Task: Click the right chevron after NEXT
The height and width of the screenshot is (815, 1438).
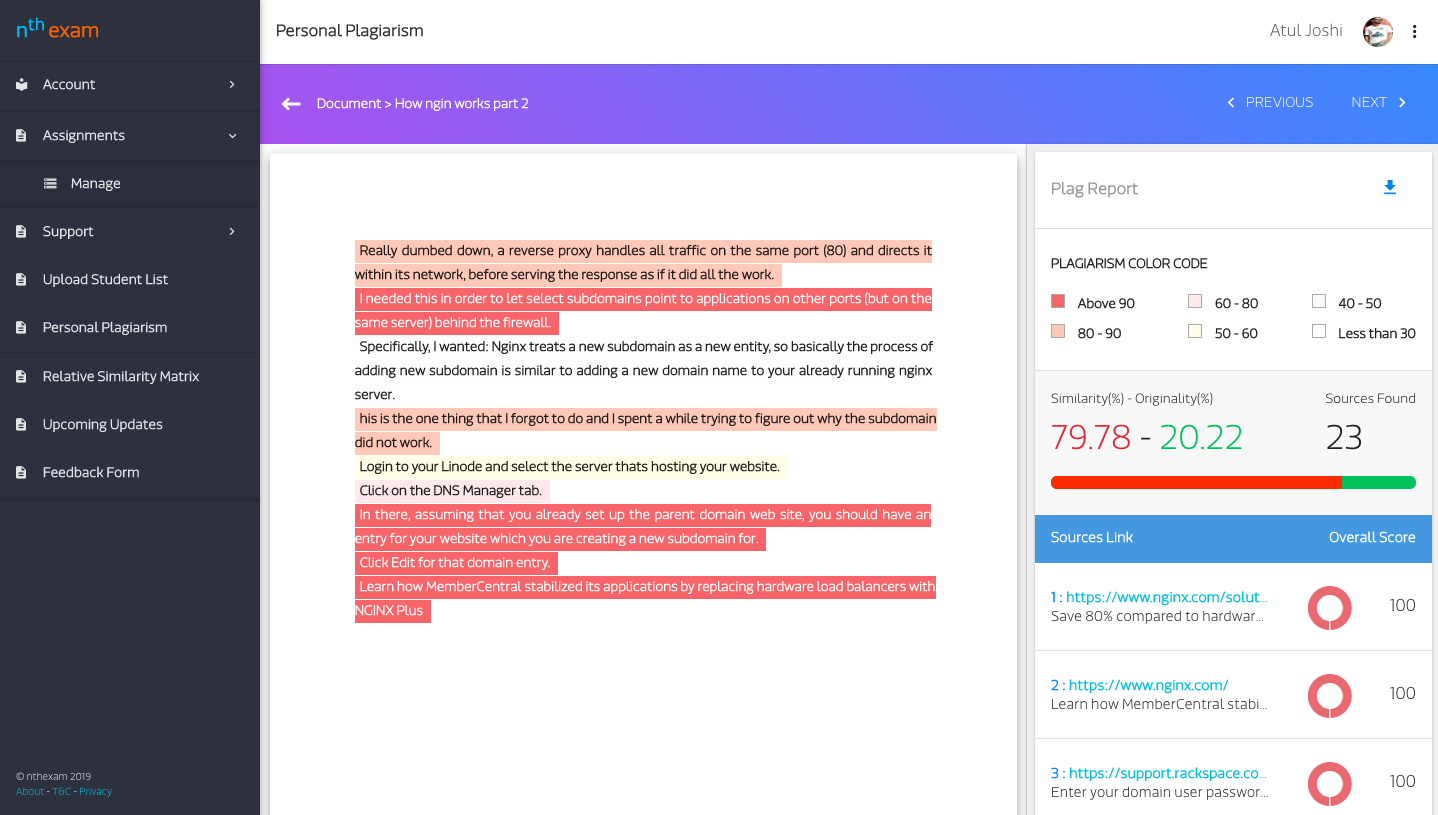Action: point(1402,103)
